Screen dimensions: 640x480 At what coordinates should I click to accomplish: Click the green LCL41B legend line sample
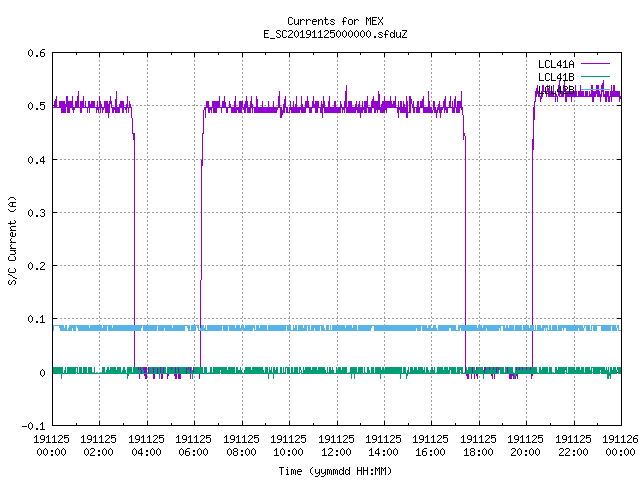pyautogui.click(x=595, y=76)
